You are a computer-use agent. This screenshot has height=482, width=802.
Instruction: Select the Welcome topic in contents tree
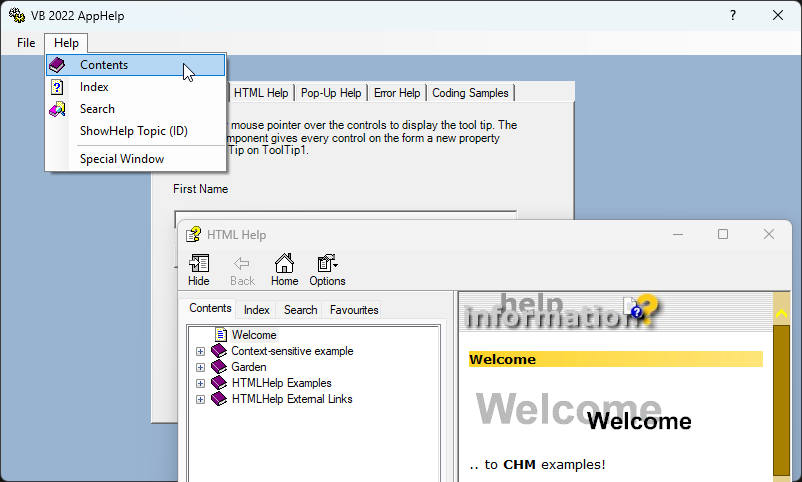point(254,335)
